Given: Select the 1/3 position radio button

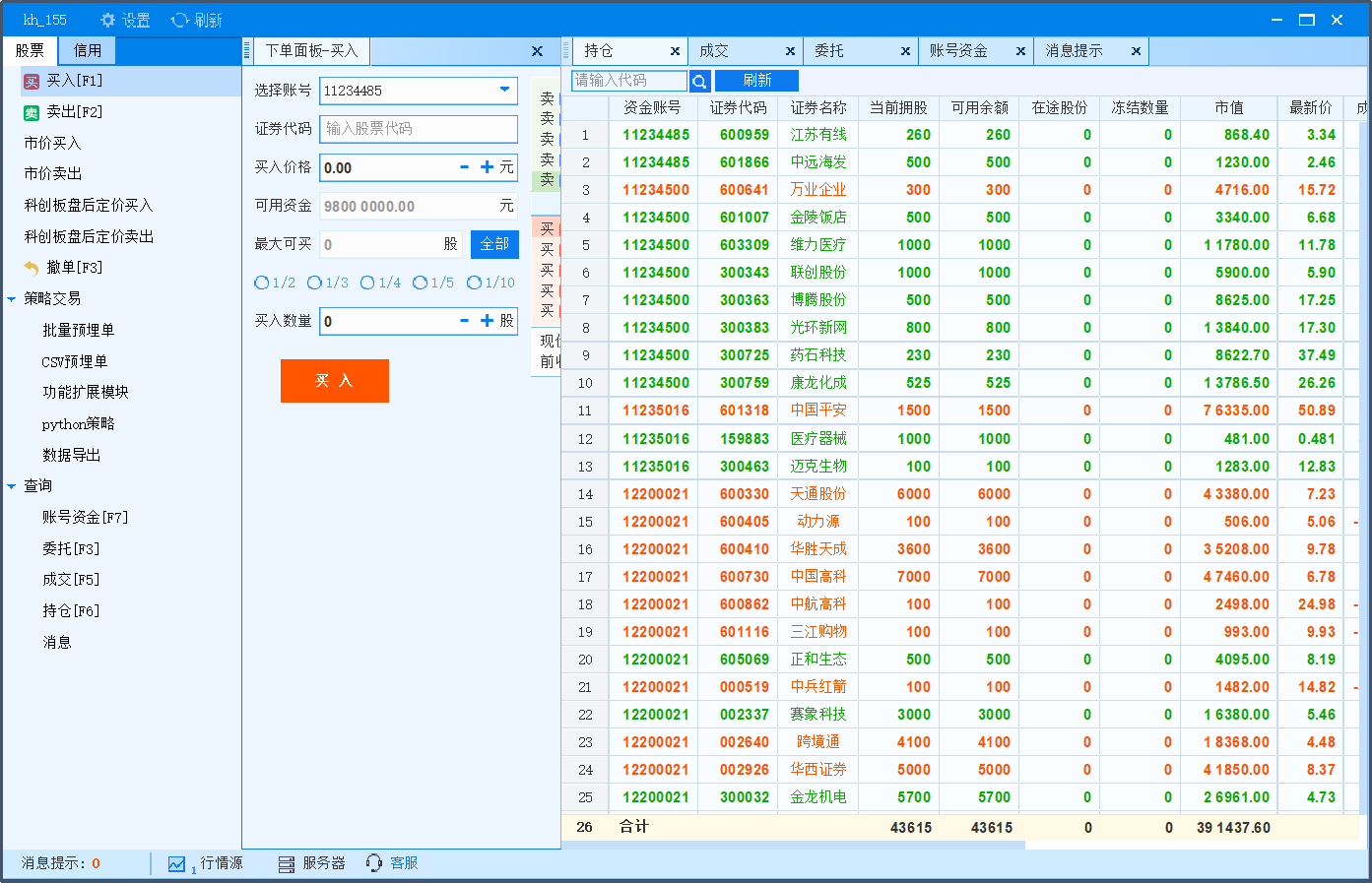Looking at the screenshot, I should (x=315, y=283).
